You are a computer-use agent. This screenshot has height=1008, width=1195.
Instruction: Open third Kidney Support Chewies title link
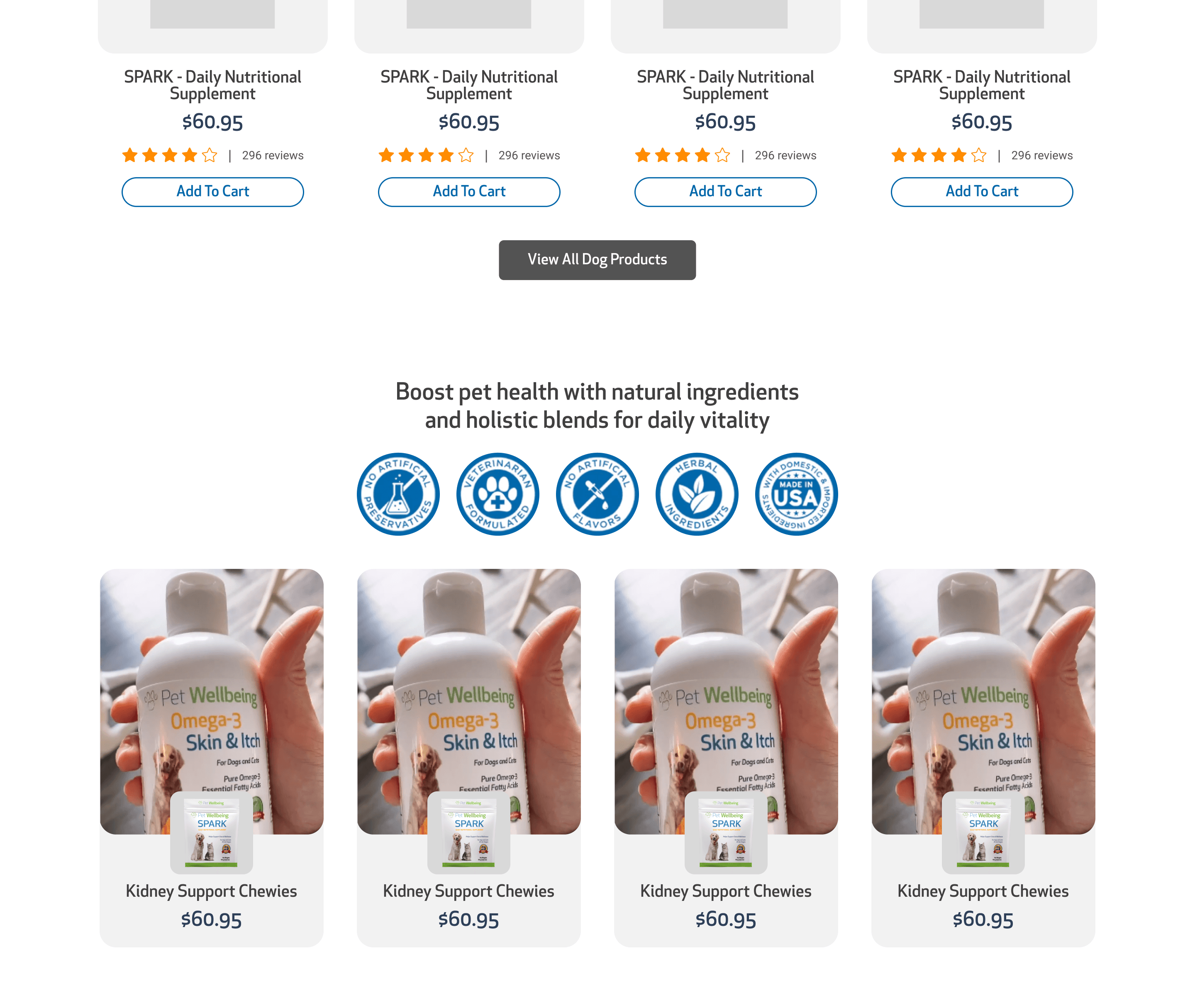725,891
